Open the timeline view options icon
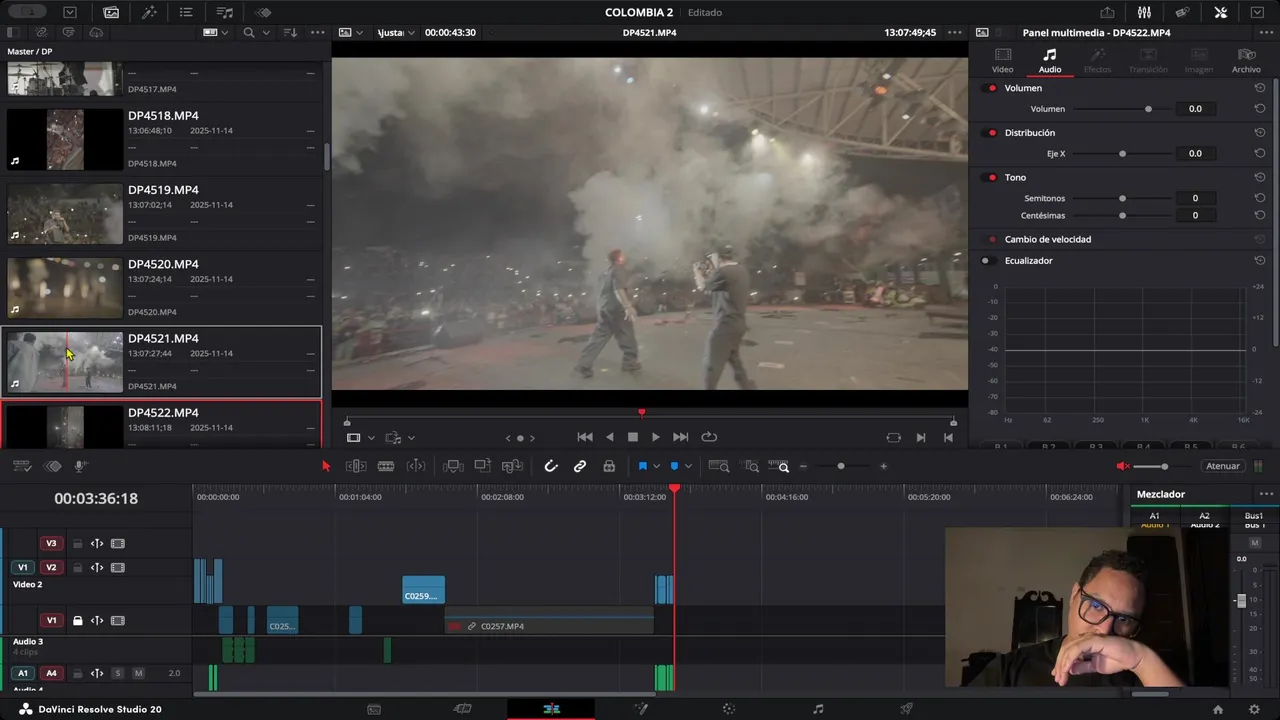 [21, 466]
